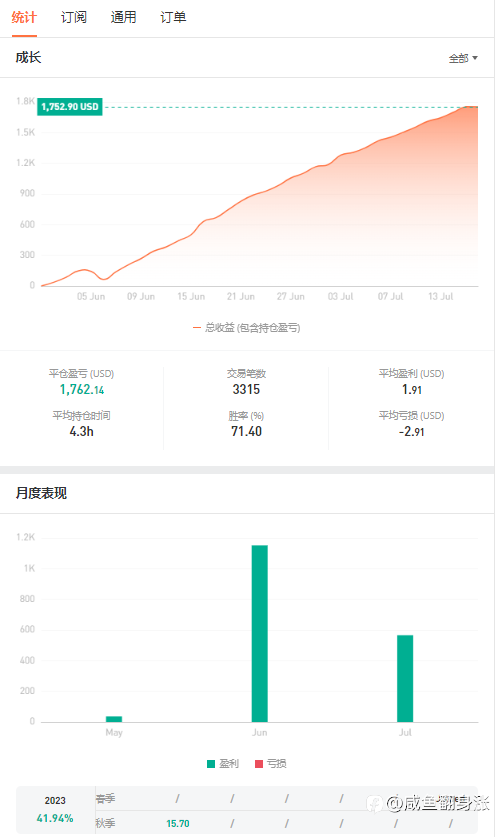
Task: Click the 成长 section heading
Action: [x=28, y=58]
